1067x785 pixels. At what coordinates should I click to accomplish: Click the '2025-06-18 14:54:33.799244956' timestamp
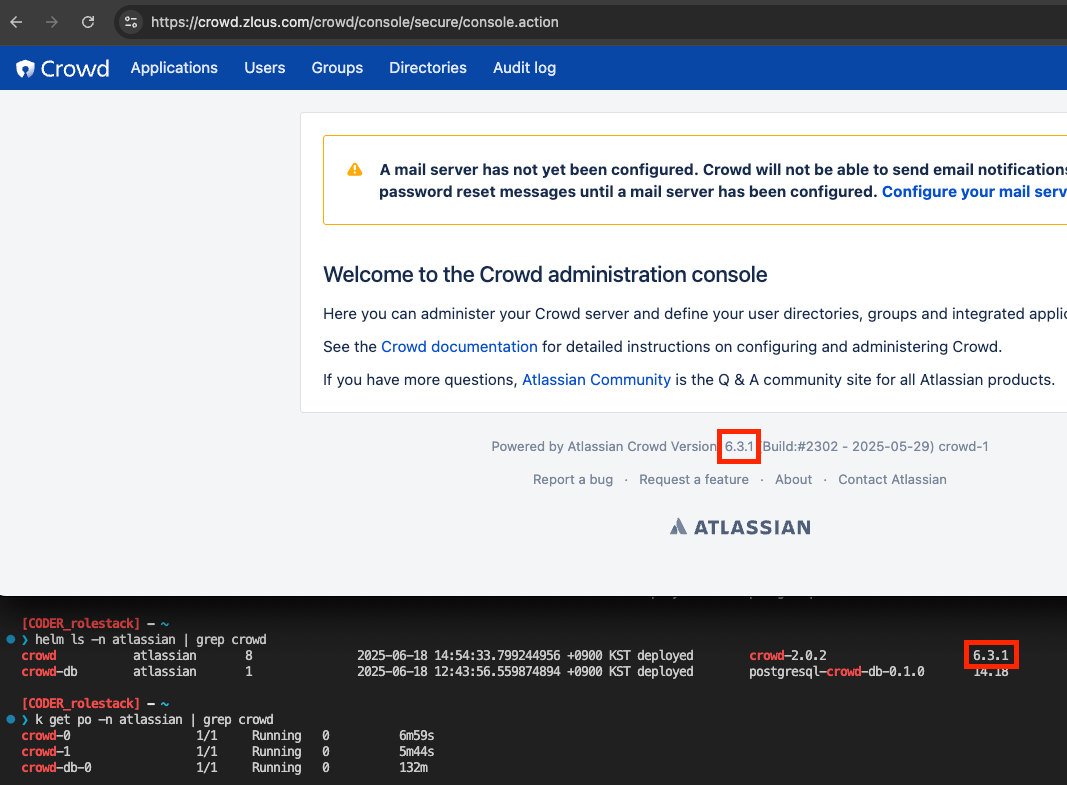click(457, 656)
